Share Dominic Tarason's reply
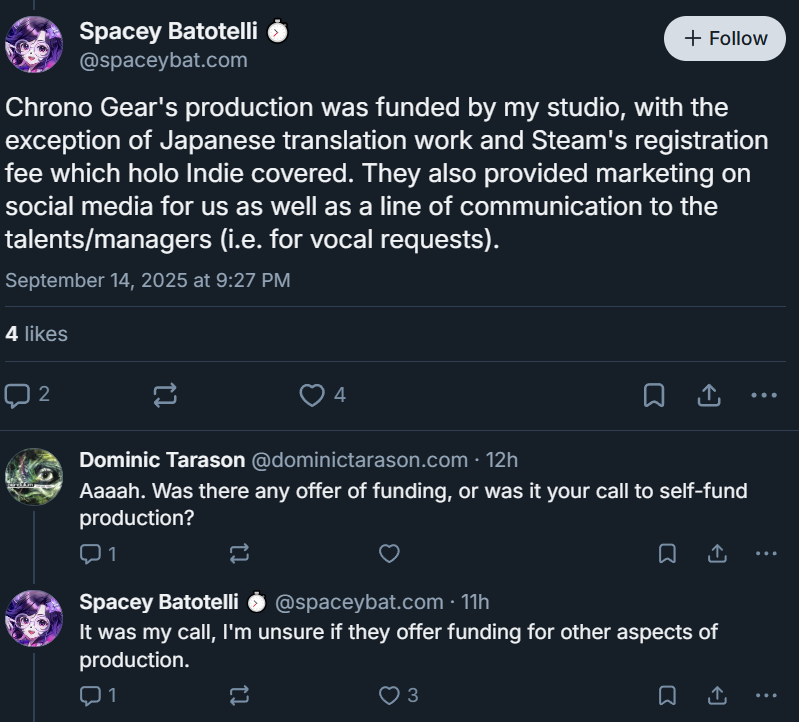The width and height of the screenshot is (799, 722). pos(717,553)
